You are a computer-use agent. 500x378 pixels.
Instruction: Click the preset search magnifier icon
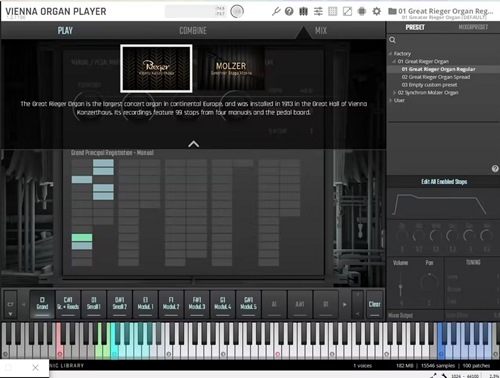392,40
